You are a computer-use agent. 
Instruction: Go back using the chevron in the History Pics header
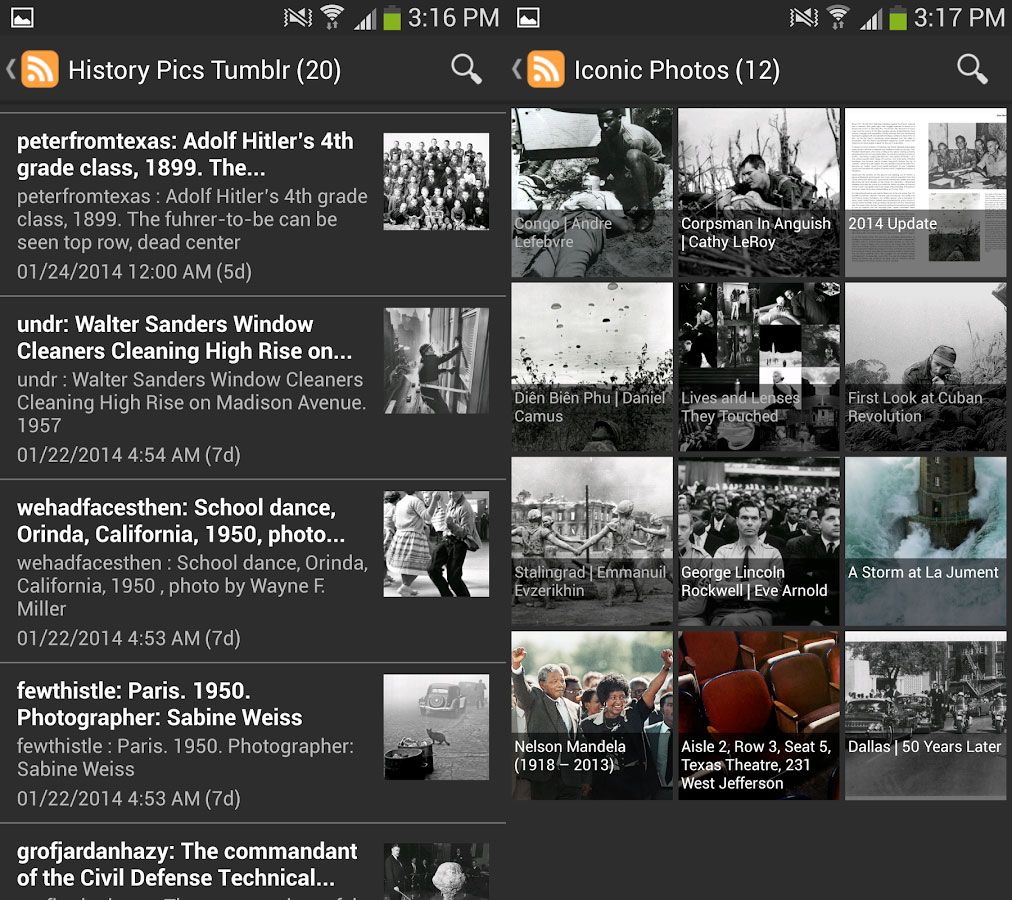click(x=11, y=69)
